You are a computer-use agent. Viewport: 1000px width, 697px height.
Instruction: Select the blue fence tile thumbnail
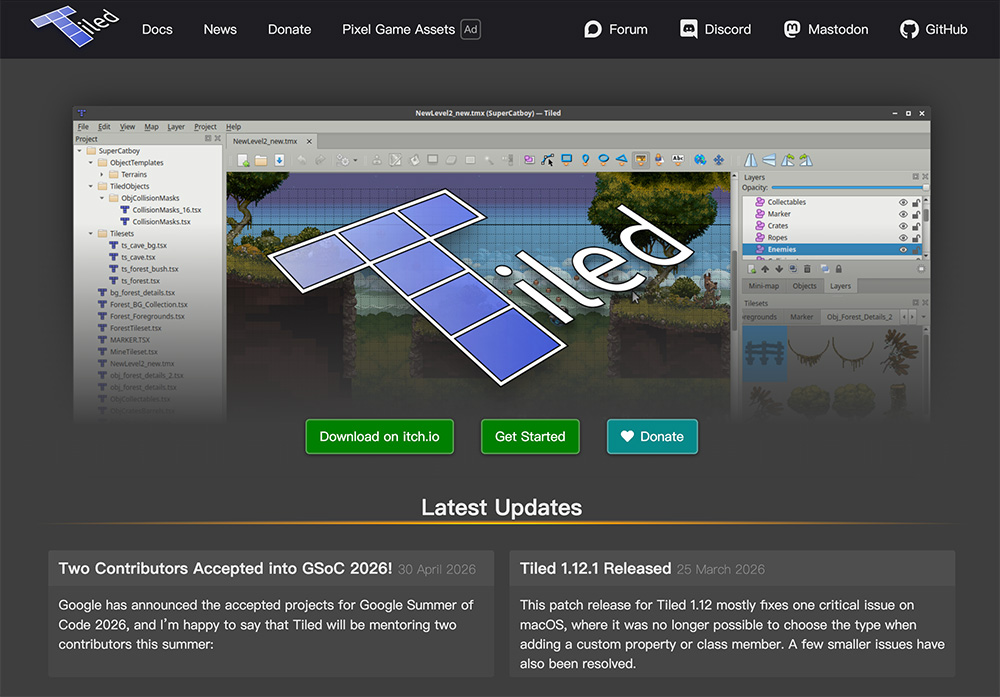click(x=765, y=353)
